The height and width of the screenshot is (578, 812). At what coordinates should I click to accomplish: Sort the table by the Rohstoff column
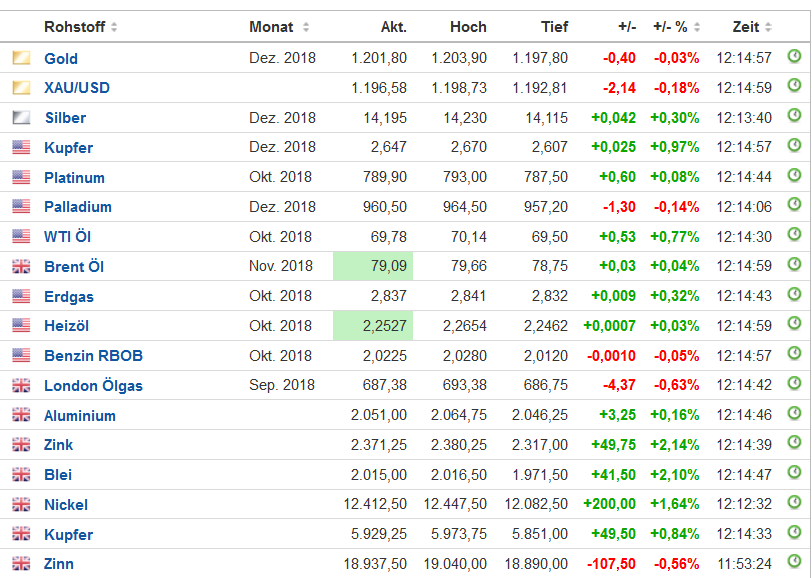pos(114,27)
